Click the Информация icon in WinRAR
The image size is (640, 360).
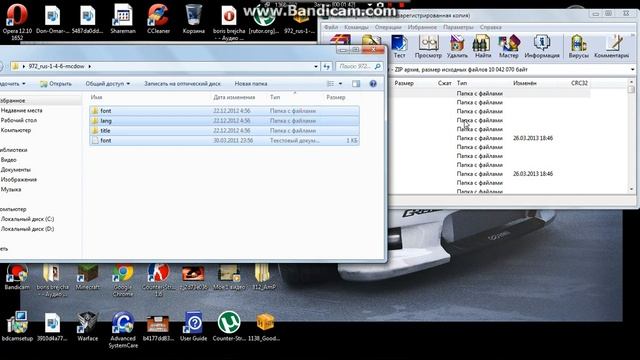coord(542,47)
